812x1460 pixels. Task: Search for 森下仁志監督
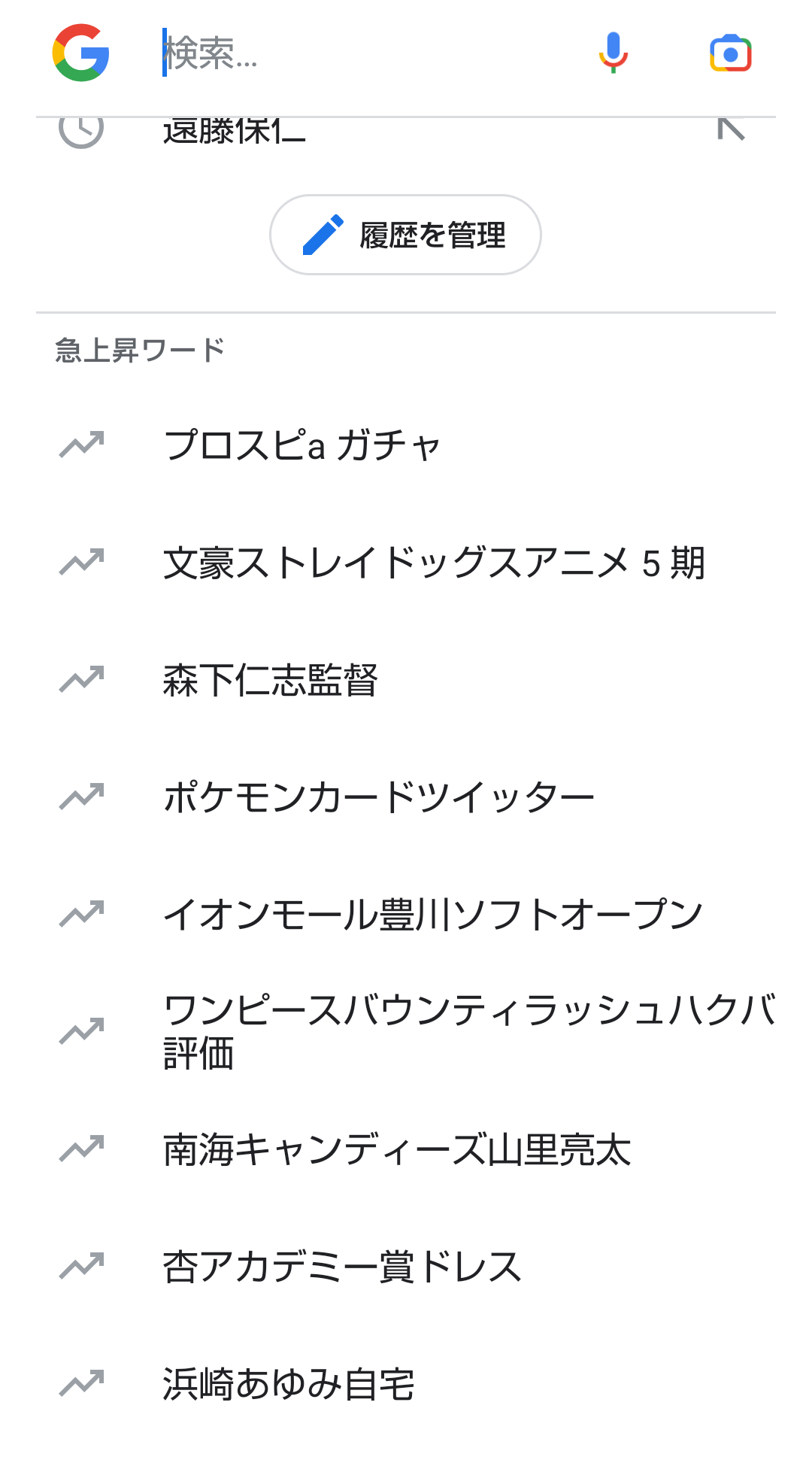tap(270, 680)
